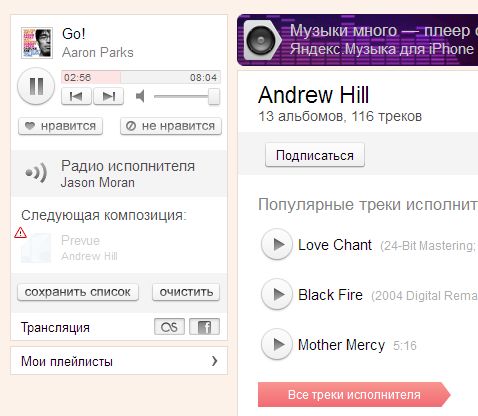Mute the player volume speaker icon

click(x=140, y=96)
